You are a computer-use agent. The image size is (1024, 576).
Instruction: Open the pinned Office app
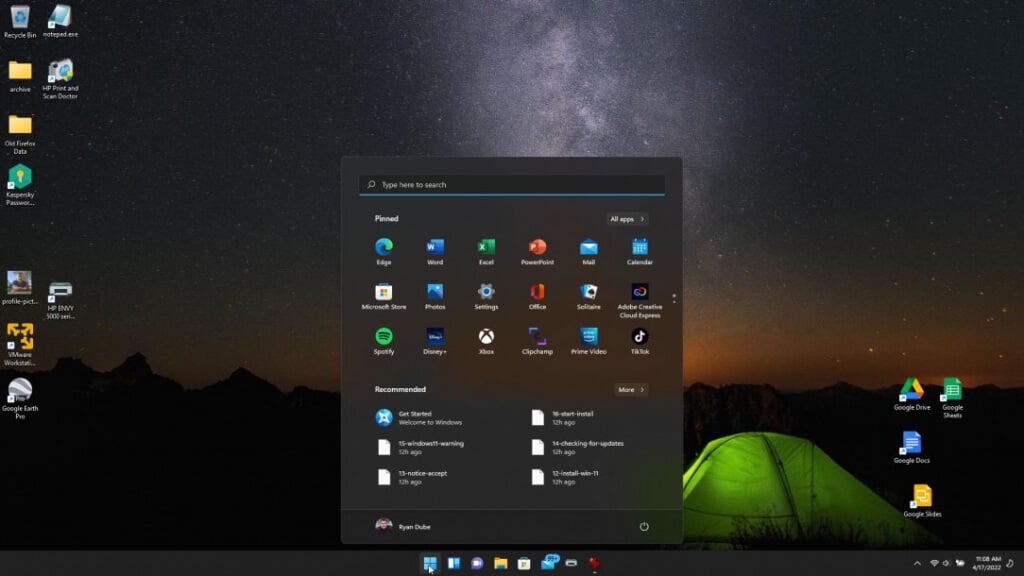point(537,296)
